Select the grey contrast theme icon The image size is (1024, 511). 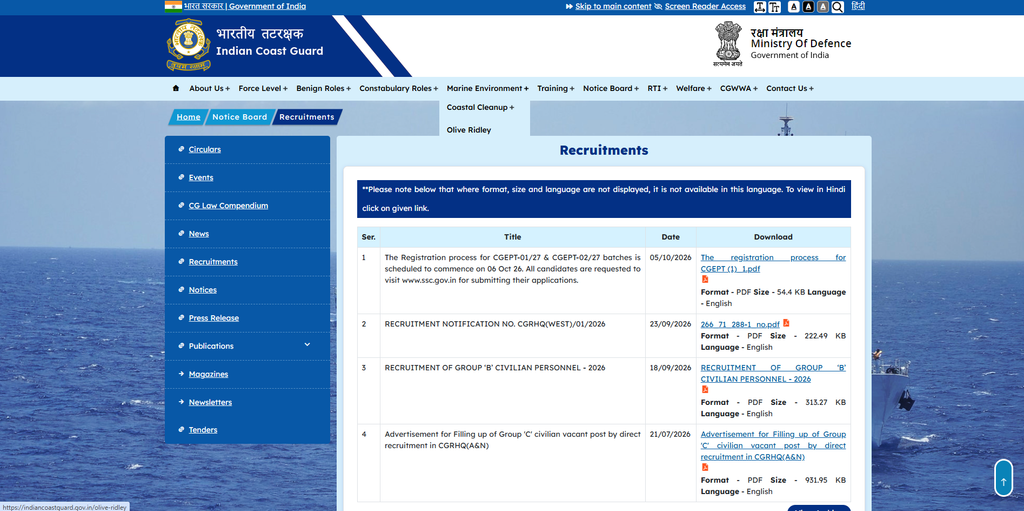click(823, 7)
